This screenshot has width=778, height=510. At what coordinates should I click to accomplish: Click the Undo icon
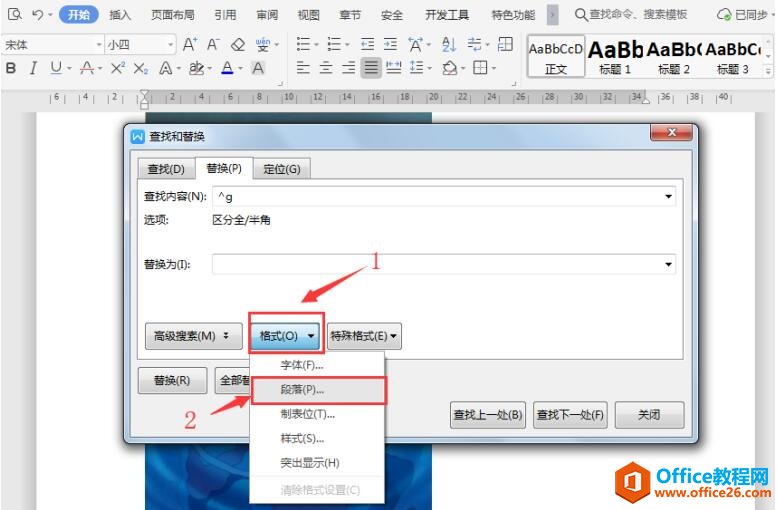[x=37, y=14]
